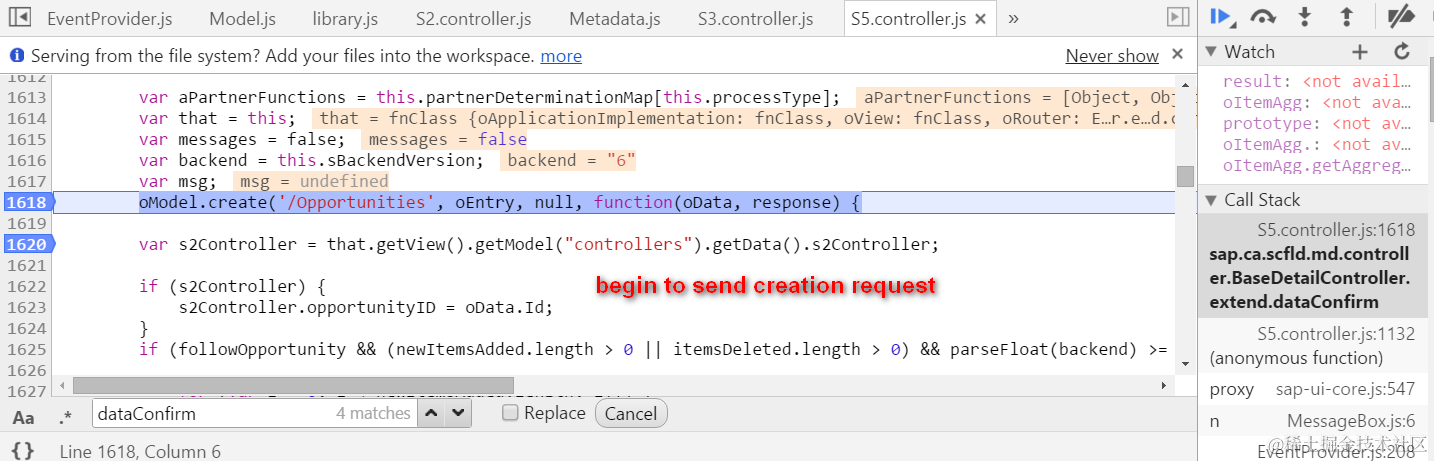
Task: Cancel the search bar
Action: coord(631,413)
